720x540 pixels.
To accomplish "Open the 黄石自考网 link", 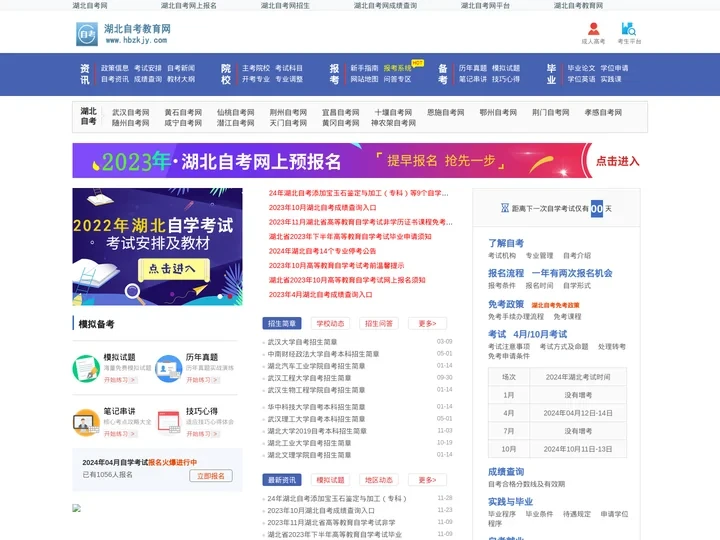I will tap(183, 112).
